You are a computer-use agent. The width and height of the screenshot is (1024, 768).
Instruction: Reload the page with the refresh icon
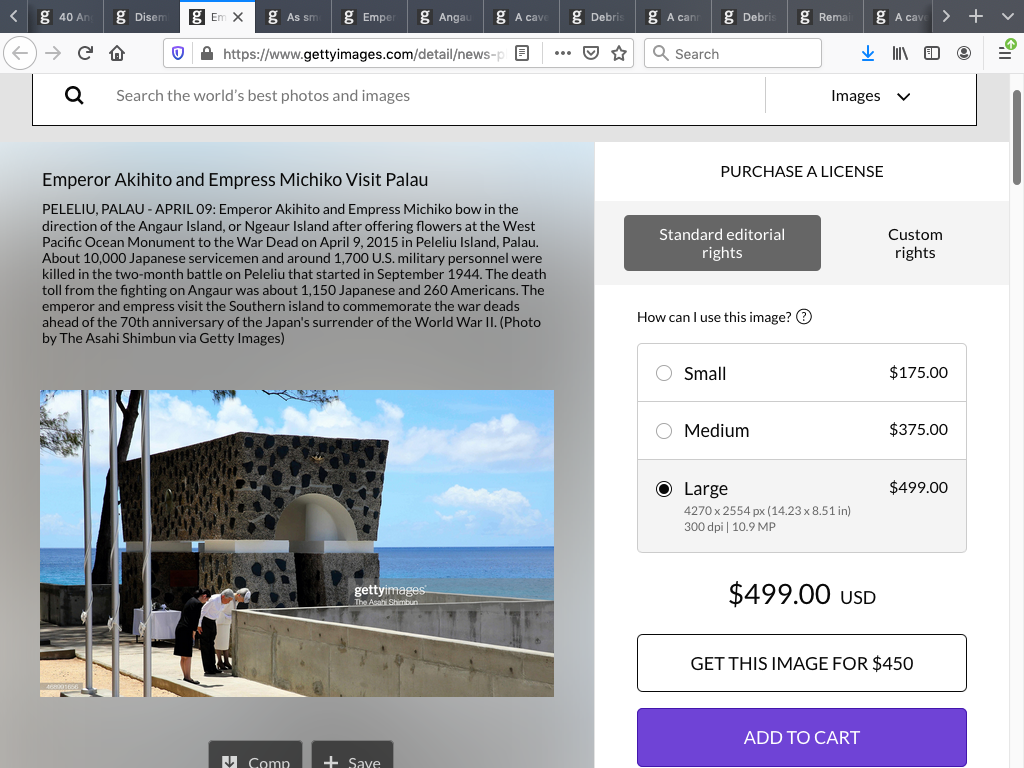[86, 54]
